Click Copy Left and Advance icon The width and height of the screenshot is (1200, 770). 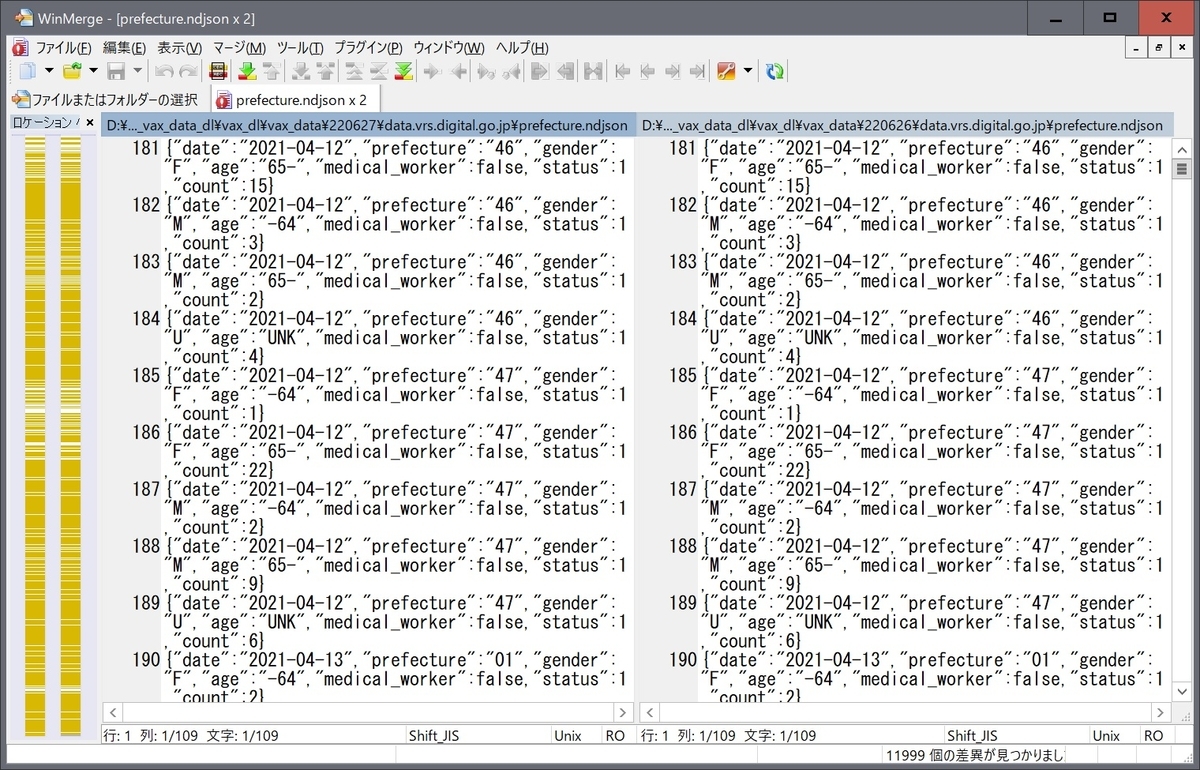click(512, 71)
